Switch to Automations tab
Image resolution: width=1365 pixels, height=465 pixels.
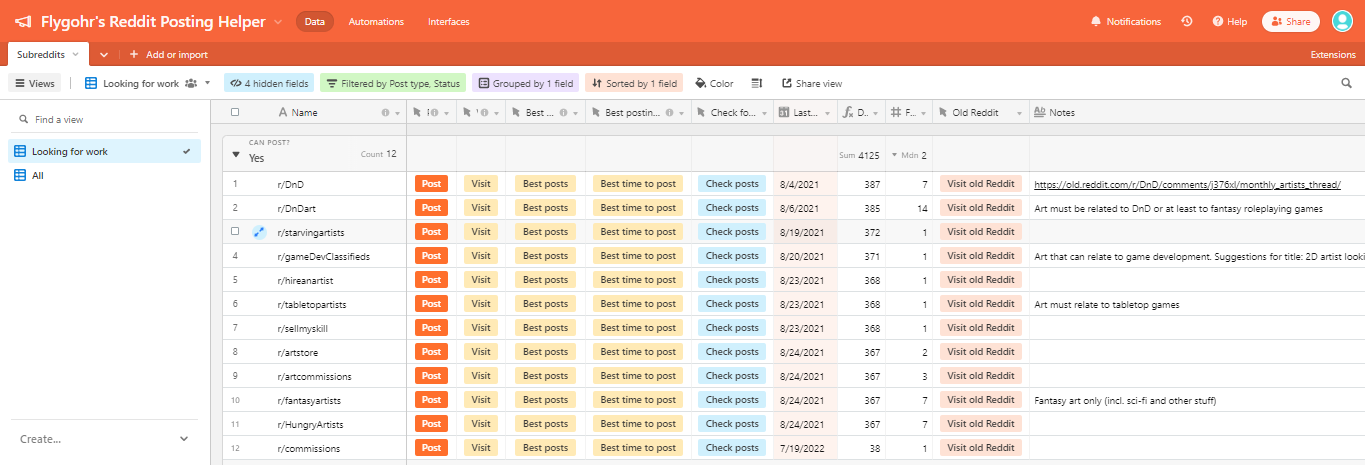376,21
